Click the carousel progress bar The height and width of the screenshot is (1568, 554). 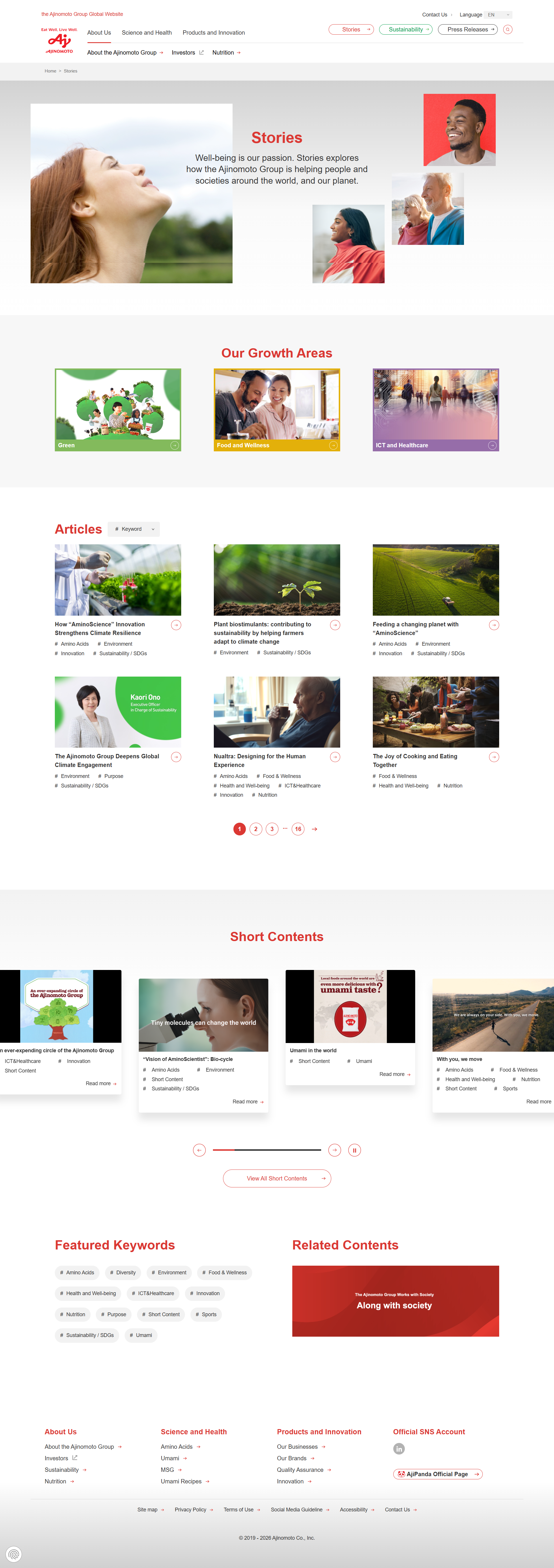point(267,1150)
